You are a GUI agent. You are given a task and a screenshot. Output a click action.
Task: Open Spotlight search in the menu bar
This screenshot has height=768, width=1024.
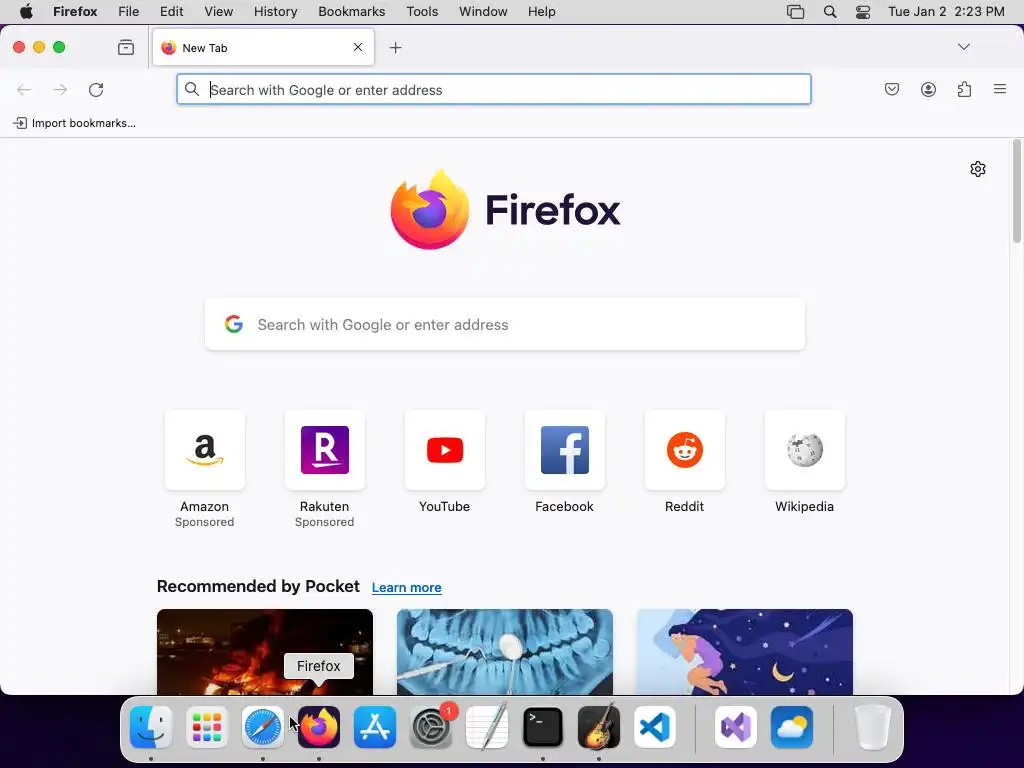click(830, 12)
